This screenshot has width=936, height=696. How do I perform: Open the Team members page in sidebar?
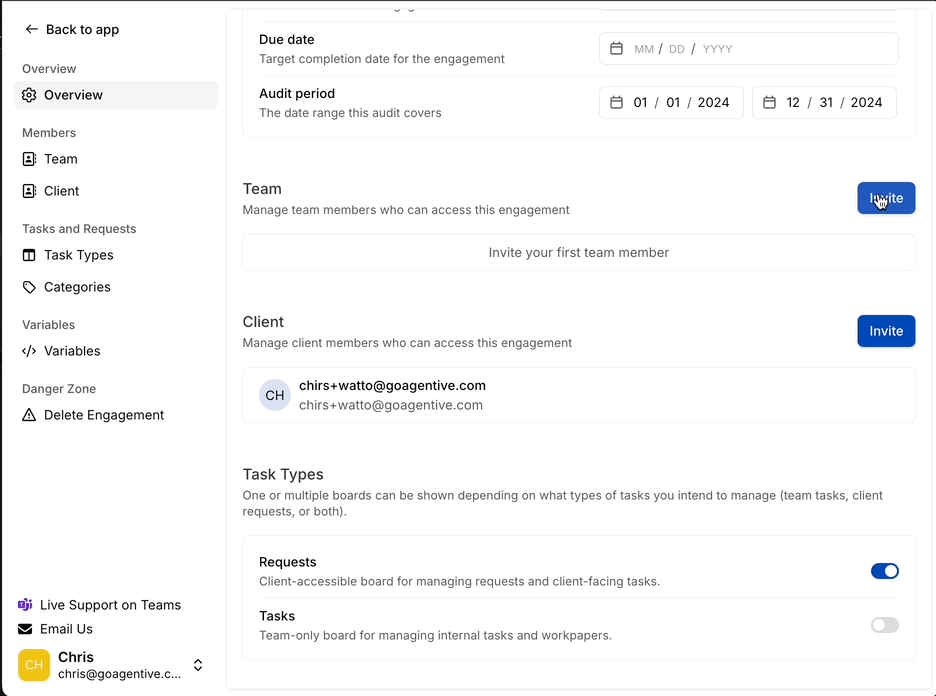click(60, 159)
